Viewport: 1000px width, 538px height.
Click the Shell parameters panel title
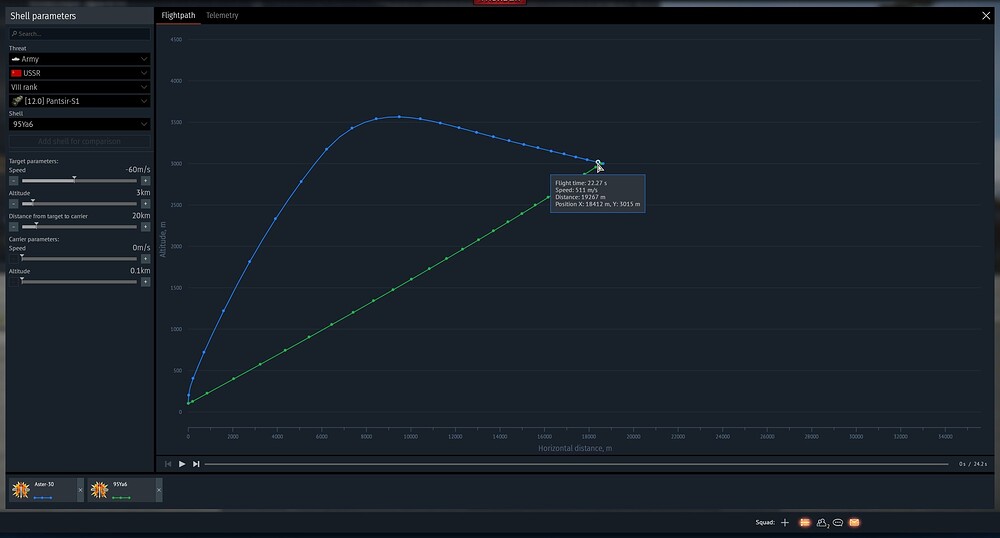click(x=43, y=16)
